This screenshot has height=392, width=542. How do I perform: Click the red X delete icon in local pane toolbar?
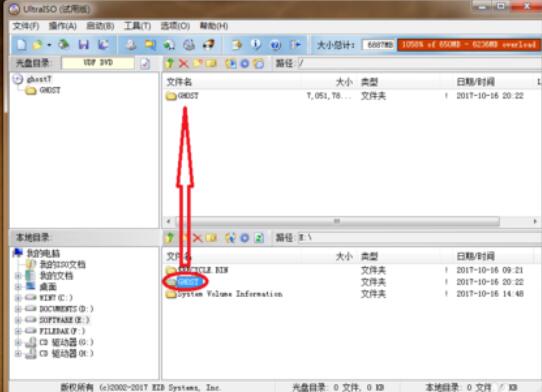point(197,237)
